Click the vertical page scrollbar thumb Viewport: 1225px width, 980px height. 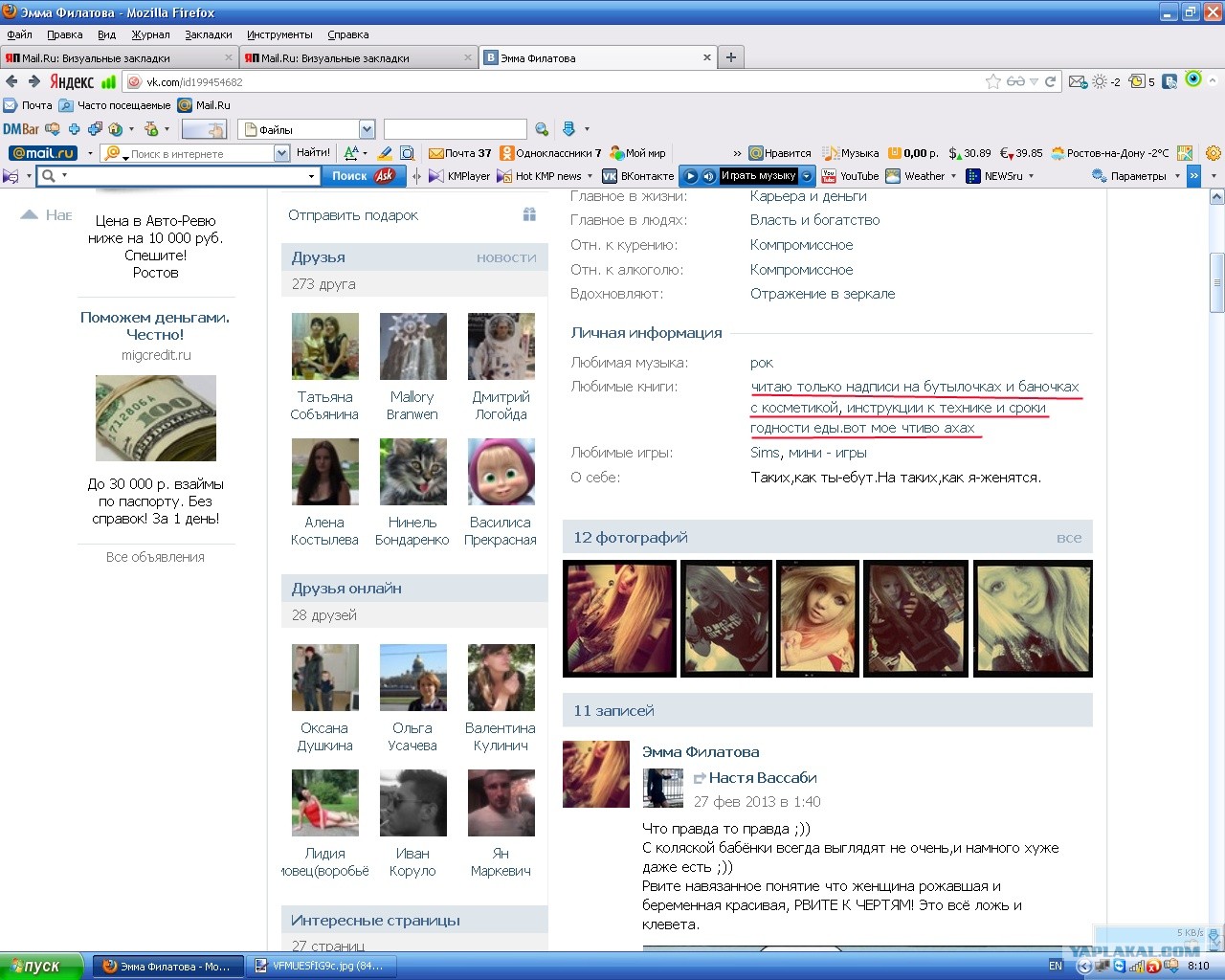[x=1216, y=282]
